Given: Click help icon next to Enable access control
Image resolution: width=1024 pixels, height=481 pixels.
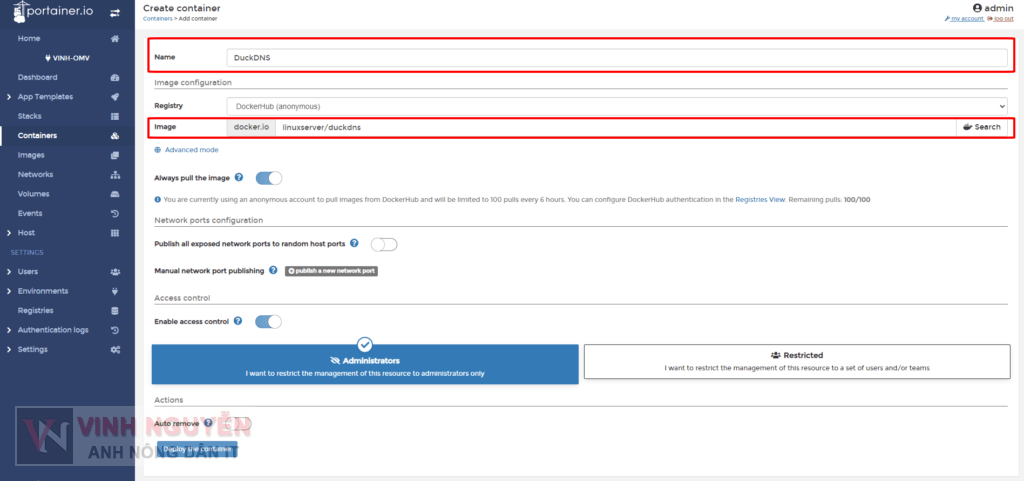Looking at the screenshot, I should (238, 321).
